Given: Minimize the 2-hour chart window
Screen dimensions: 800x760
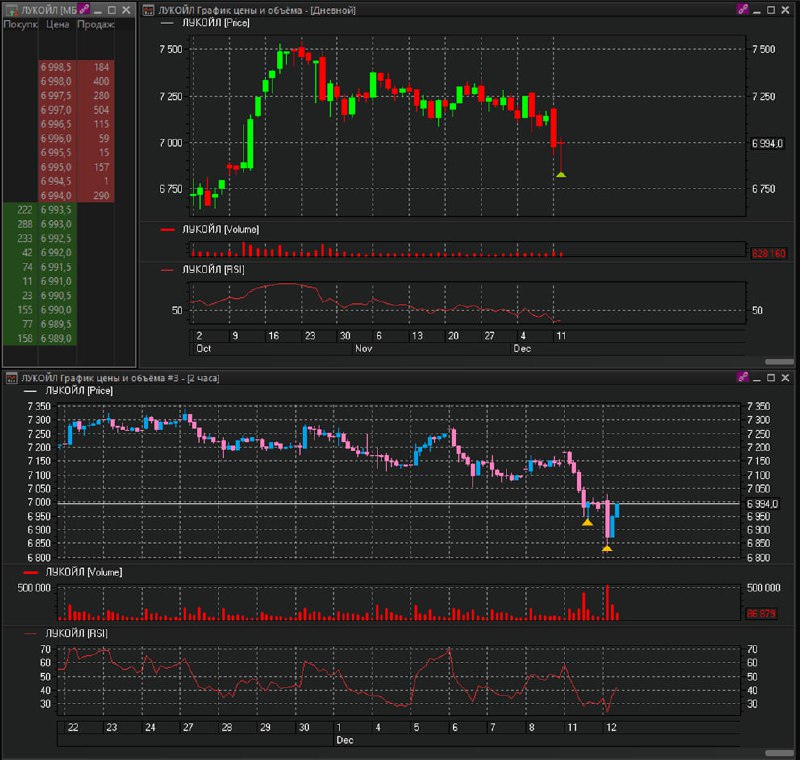Looking at the screenshot, I should [757, 378].
